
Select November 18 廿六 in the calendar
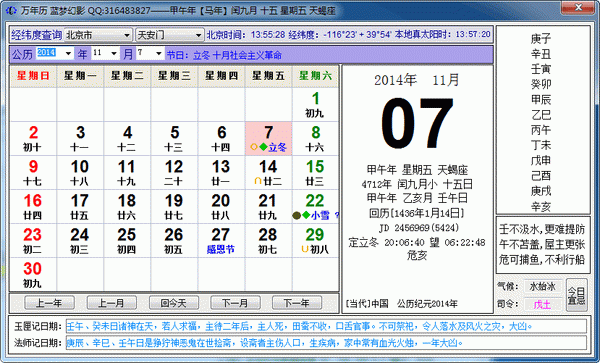coord(127,207)
